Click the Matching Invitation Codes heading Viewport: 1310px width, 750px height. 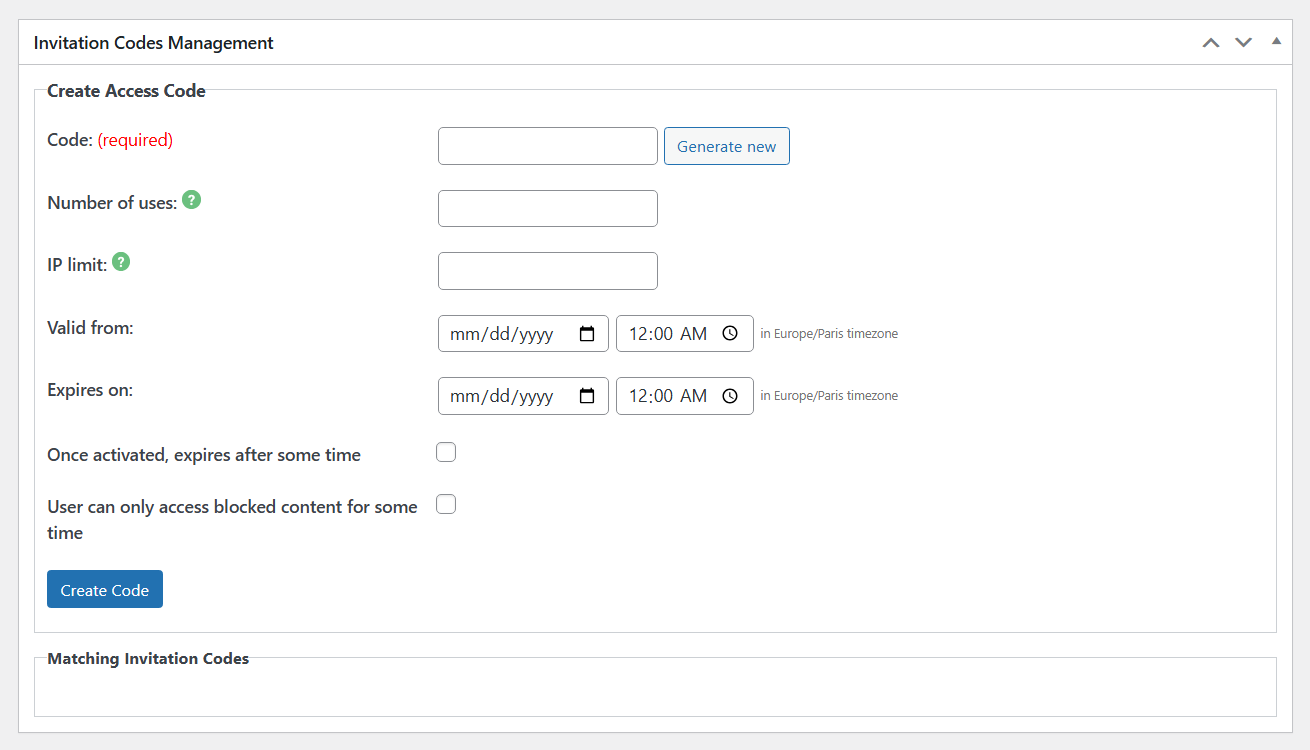148,659
